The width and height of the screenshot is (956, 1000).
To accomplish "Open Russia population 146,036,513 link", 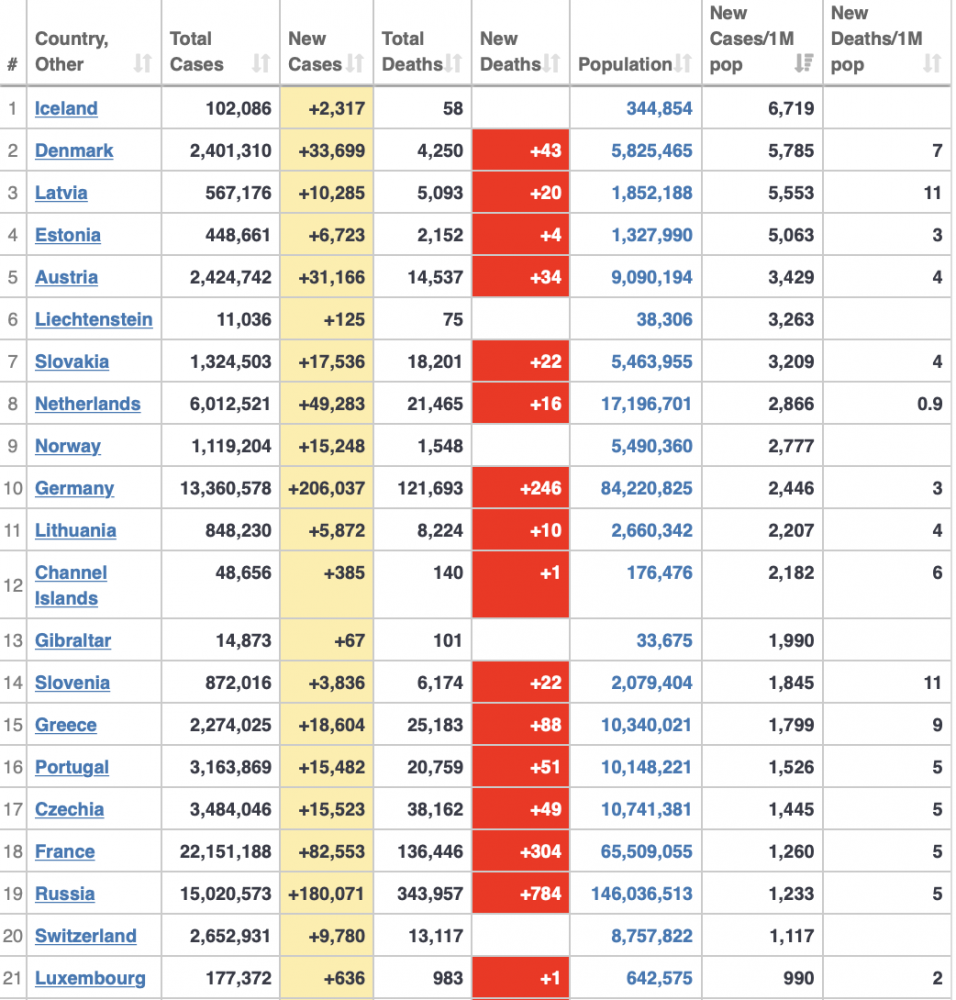I will tap(642, 893).
